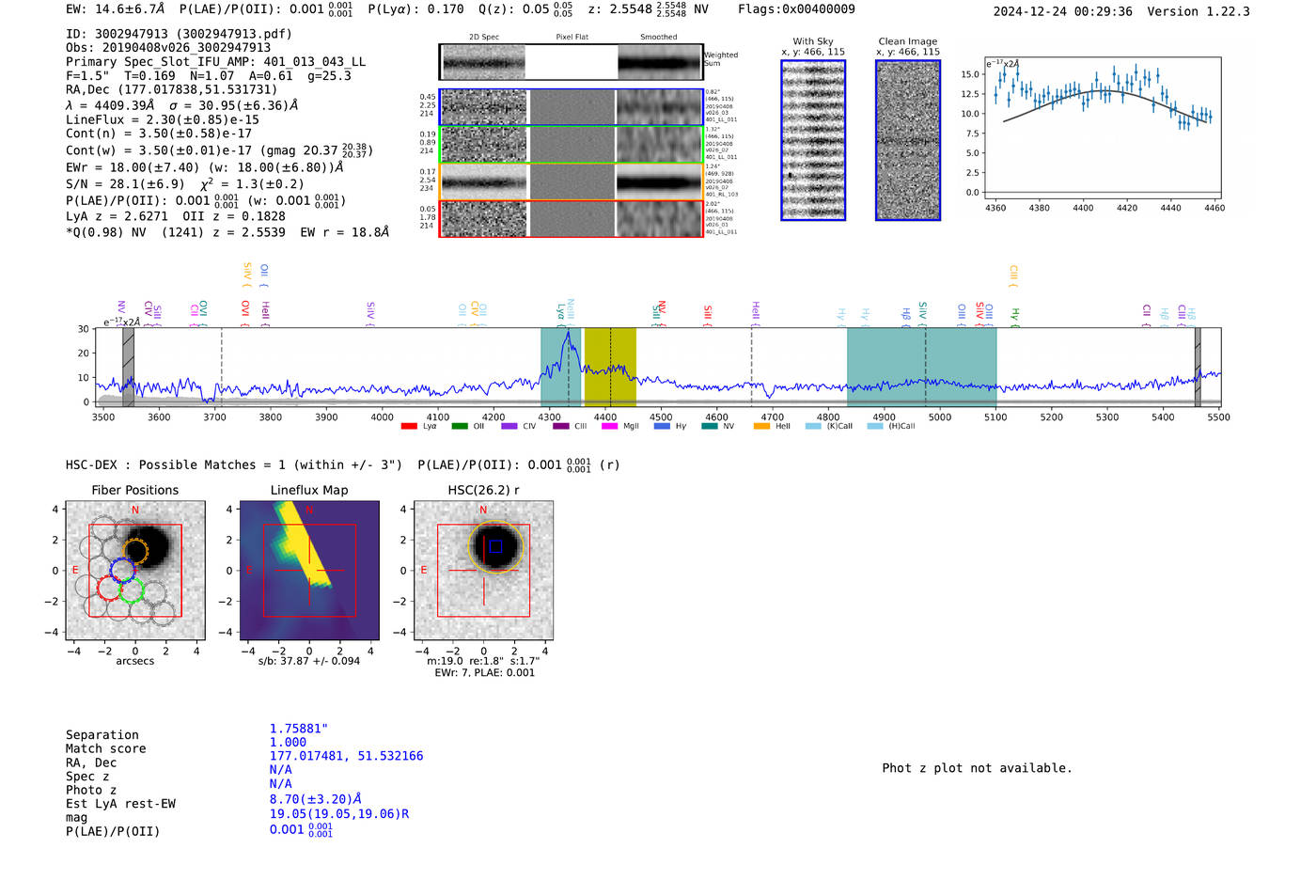
Task: Click the yellow highlighted band near 4400
Action: click(x=610, y=368)
